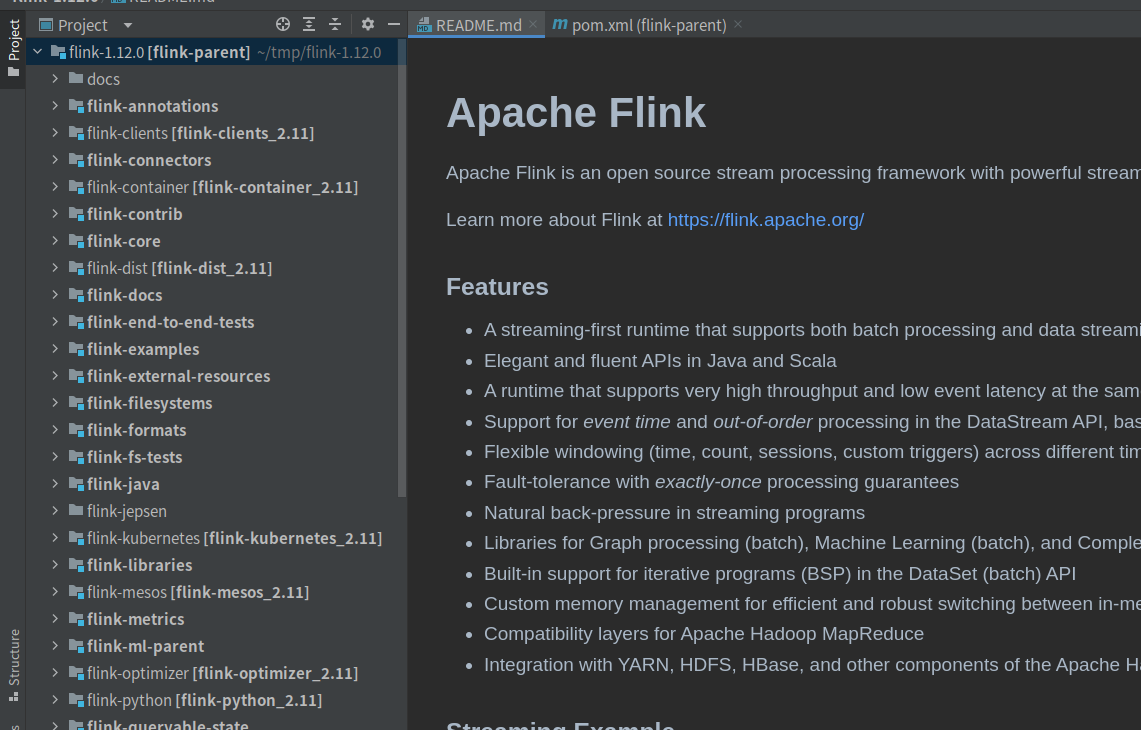This screenshot has width=1141, height=730.
Task: Open the flink.apache.org link
Action: 765,220
